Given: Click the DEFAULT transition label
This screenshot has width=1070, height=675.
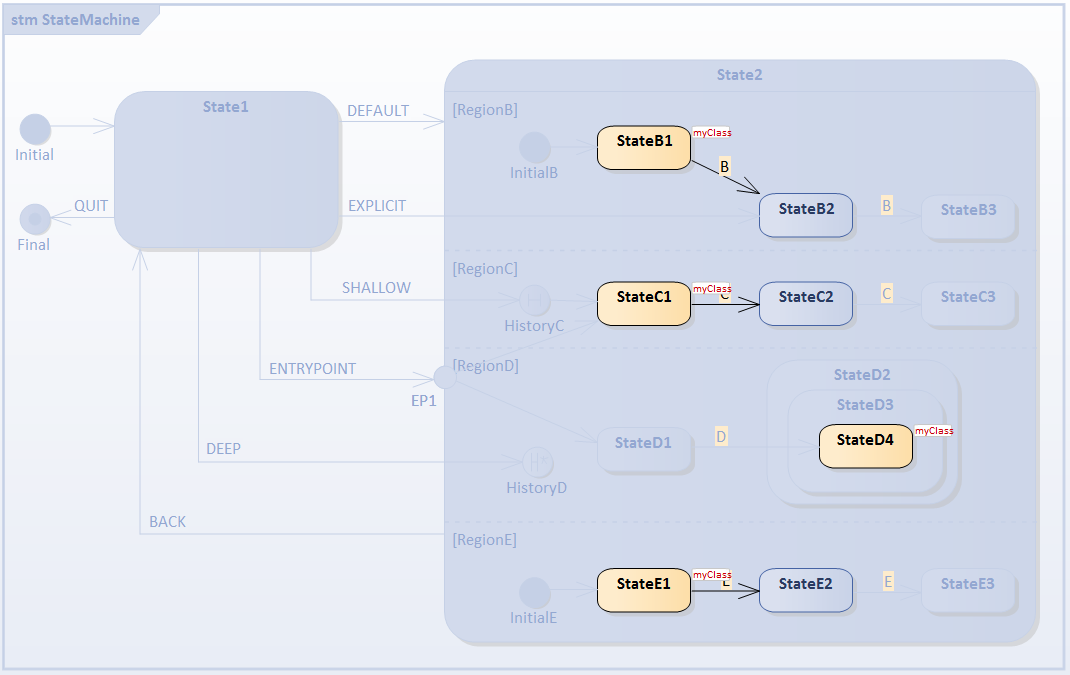Looking at the screenshot, I should (x=378, y=111).
